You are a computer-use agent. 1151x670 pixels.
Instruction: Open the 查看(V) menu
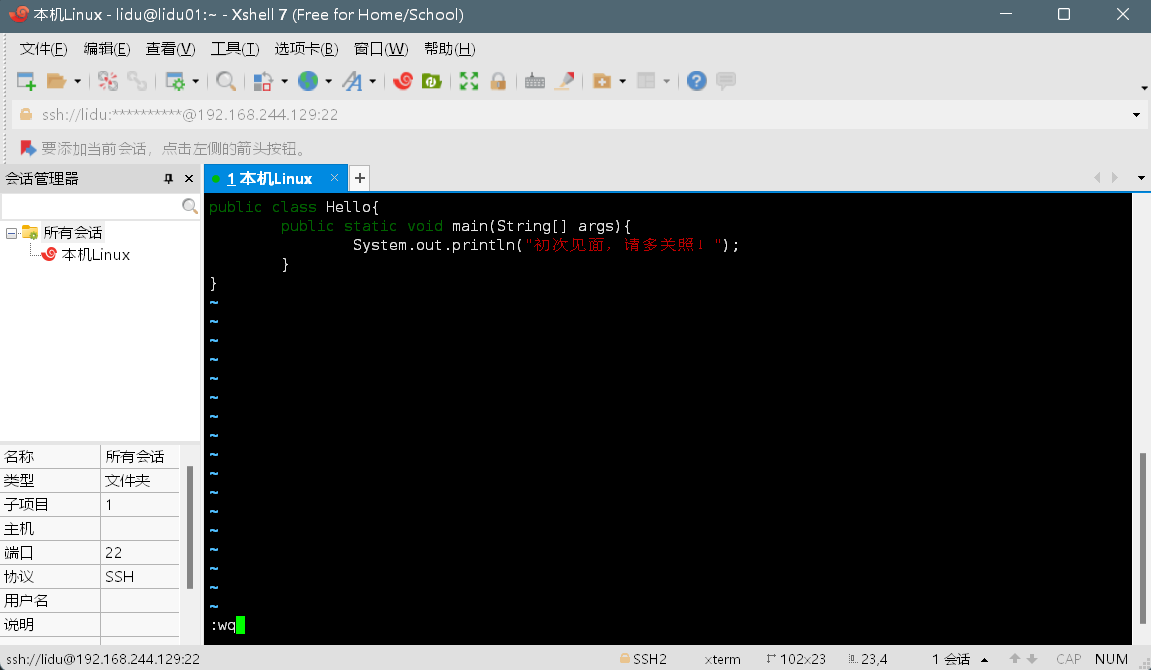coord(170,48)
